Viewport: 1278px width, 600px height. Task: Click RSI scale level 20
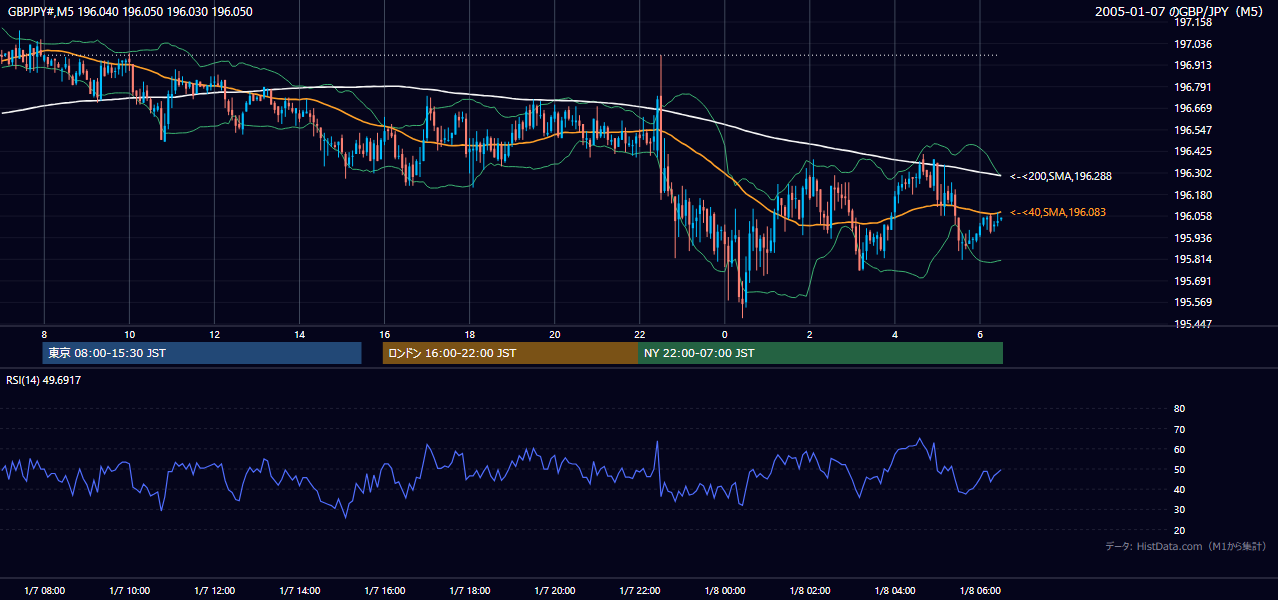1179,530
